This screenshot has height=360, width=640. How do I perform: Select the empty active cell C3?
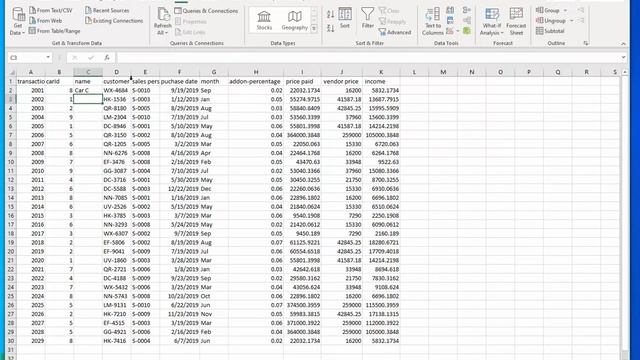pos(88,99)
